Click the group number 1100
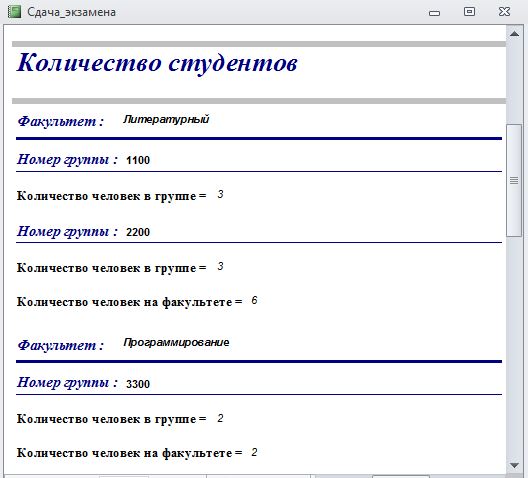The height and width of the screenshot is (478, 528). point(138,160)
